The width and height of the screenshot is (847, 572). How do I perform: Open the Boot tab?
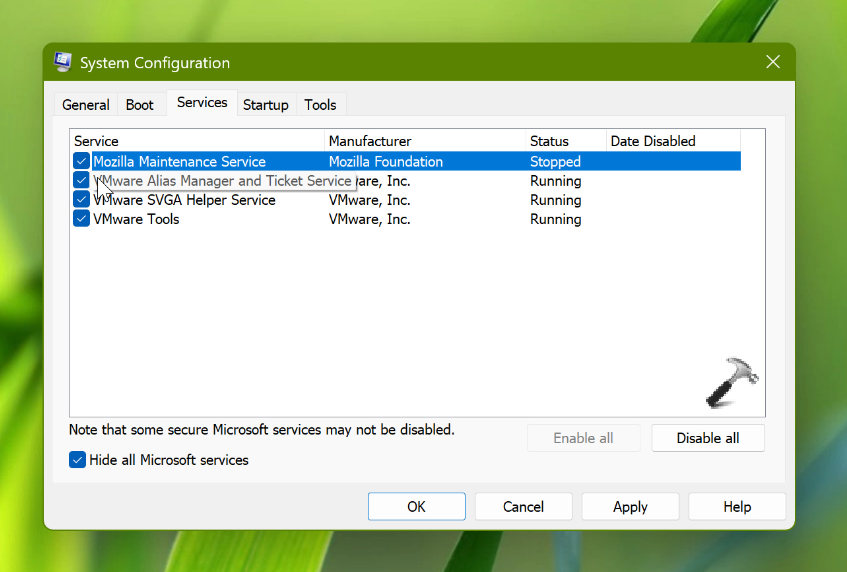tap(140, 105)
